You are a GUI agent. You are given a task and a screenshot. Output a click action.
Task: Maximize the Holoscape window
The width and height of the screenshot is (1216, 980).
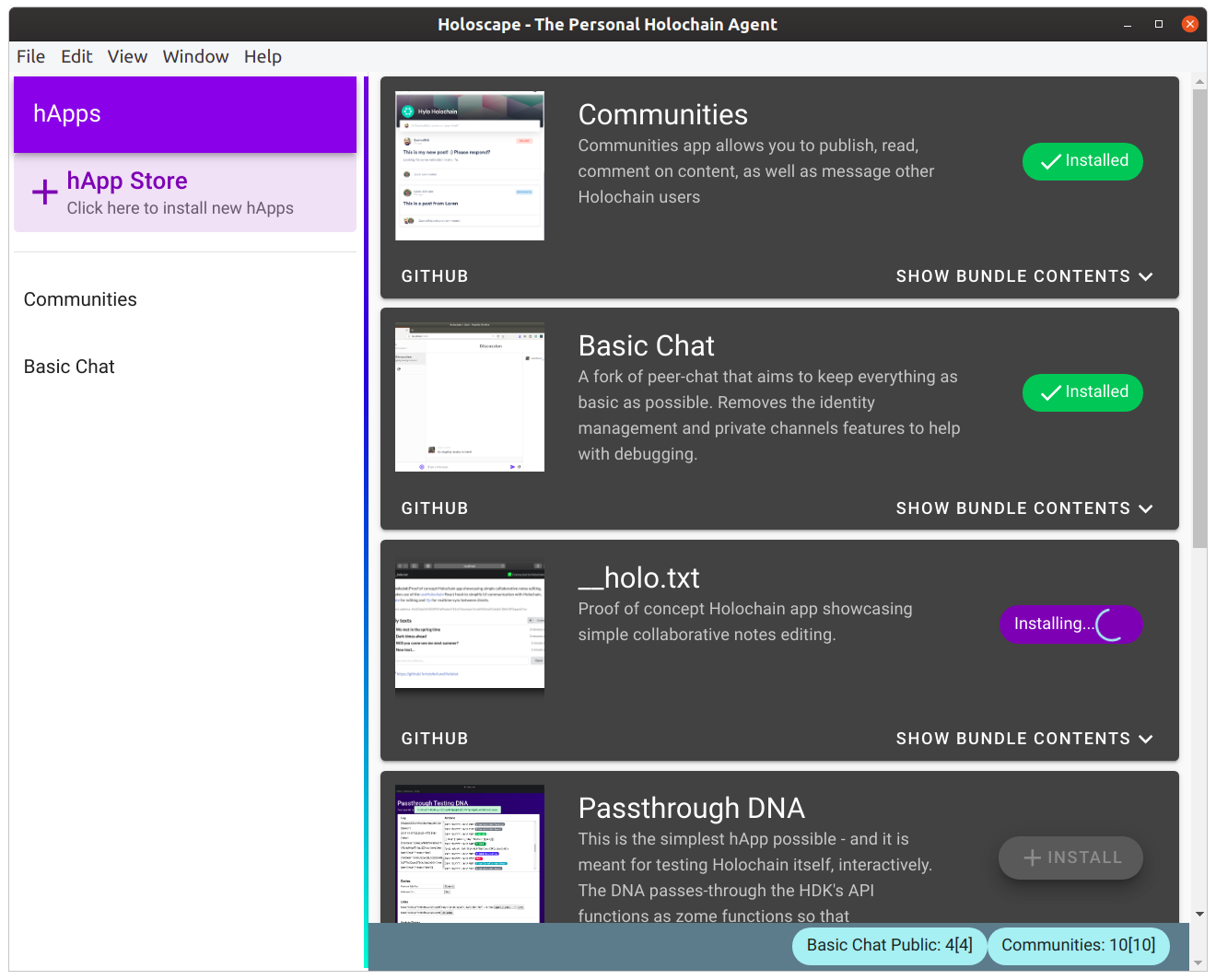tap(1159, 25)
